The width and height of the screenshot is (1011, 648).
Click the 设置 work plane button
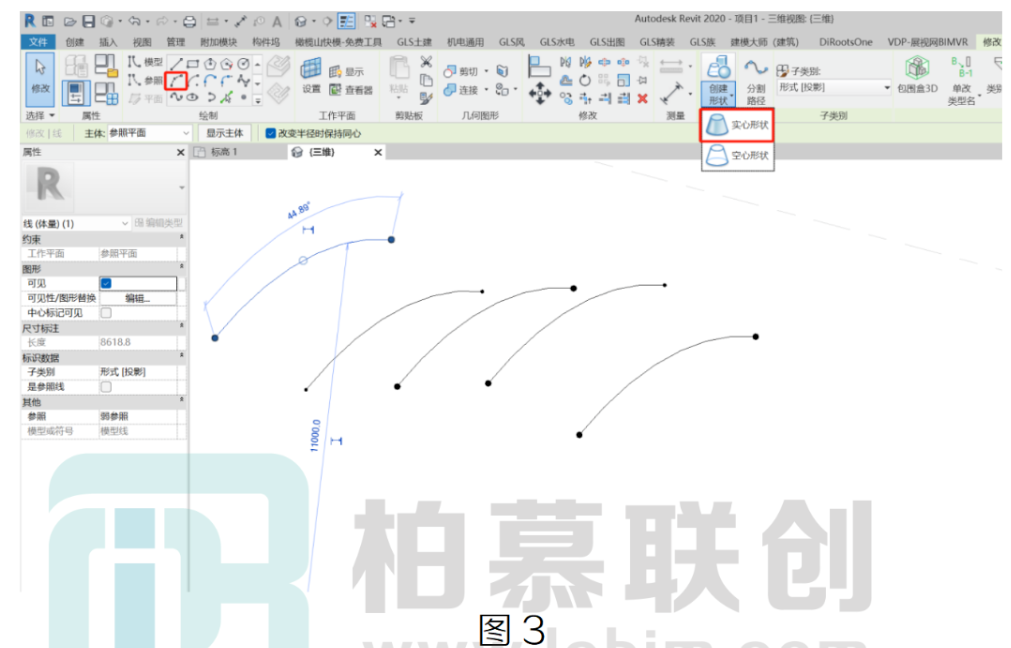tap(311, 75)
